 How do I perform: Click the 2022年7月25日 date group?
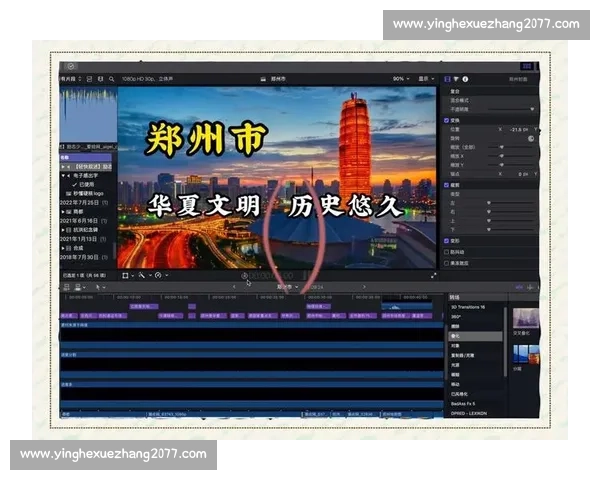pyautogui.click(x=84, y=202)
